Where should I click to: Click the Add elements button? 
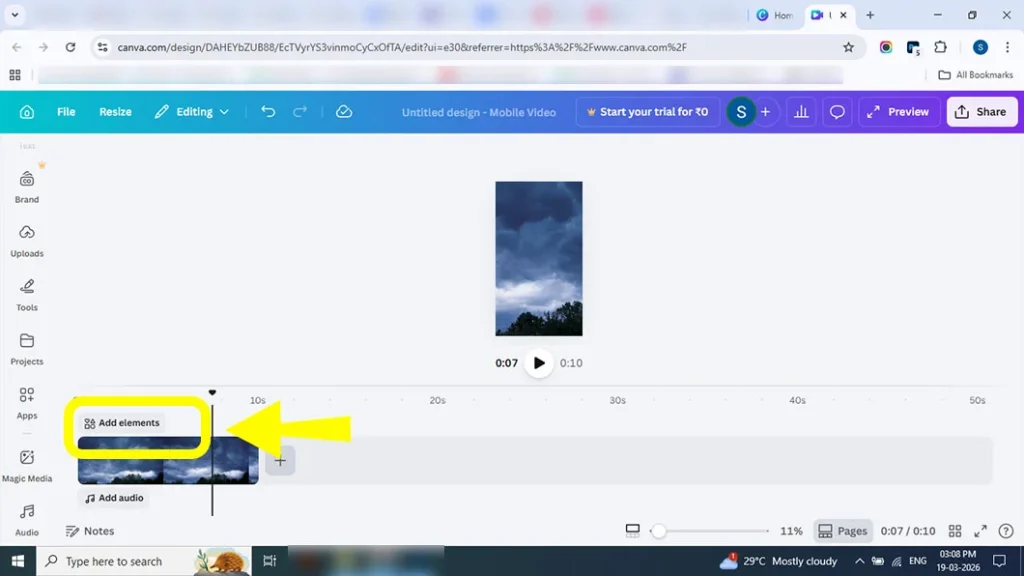click(122, 423)
